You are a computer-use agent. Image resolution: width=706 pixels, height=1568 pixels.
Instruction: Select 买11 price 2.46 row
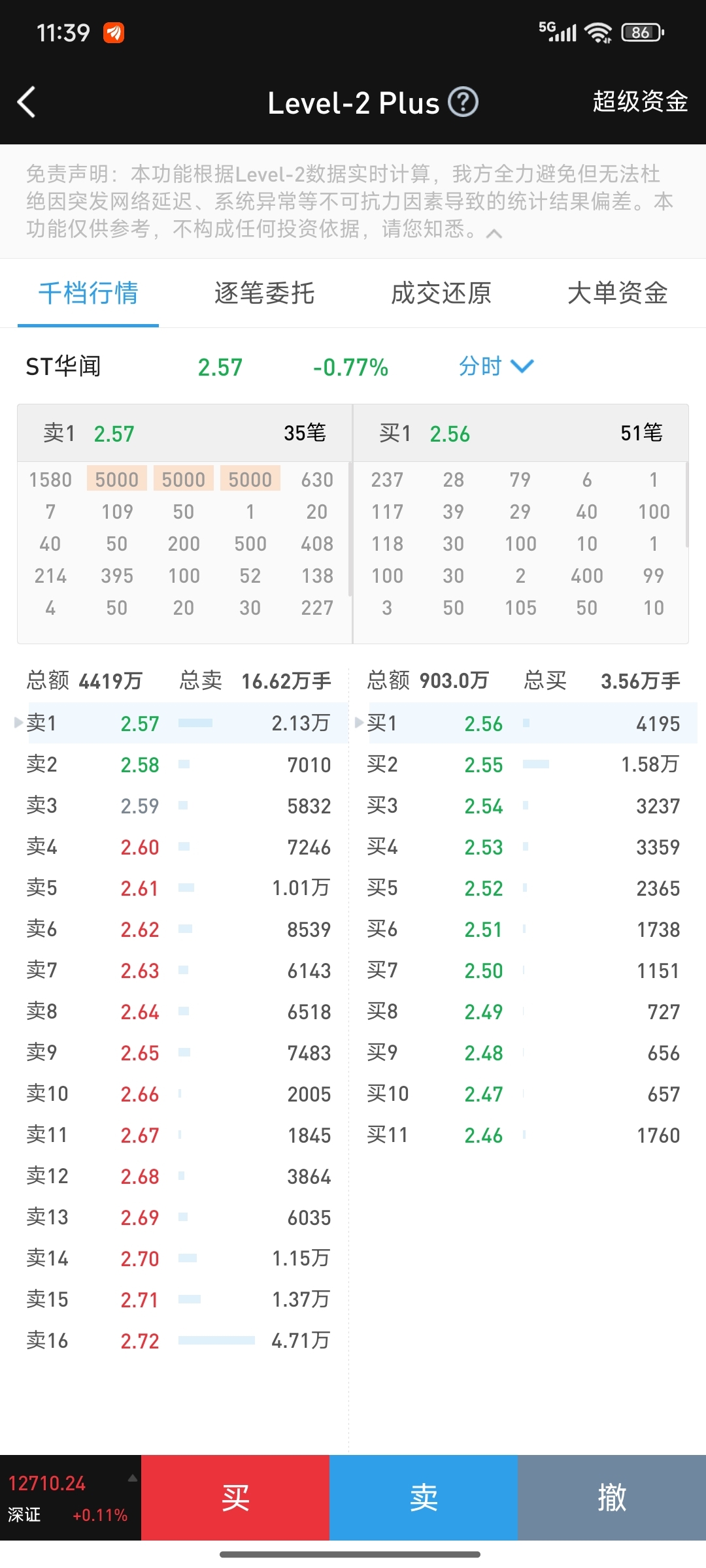pos(524,1134)
